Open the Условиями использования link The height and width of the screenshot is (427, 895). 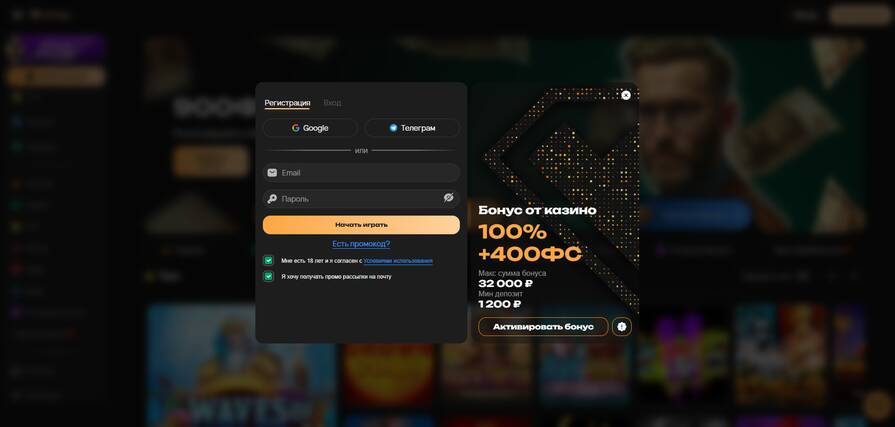coord(398,261)
